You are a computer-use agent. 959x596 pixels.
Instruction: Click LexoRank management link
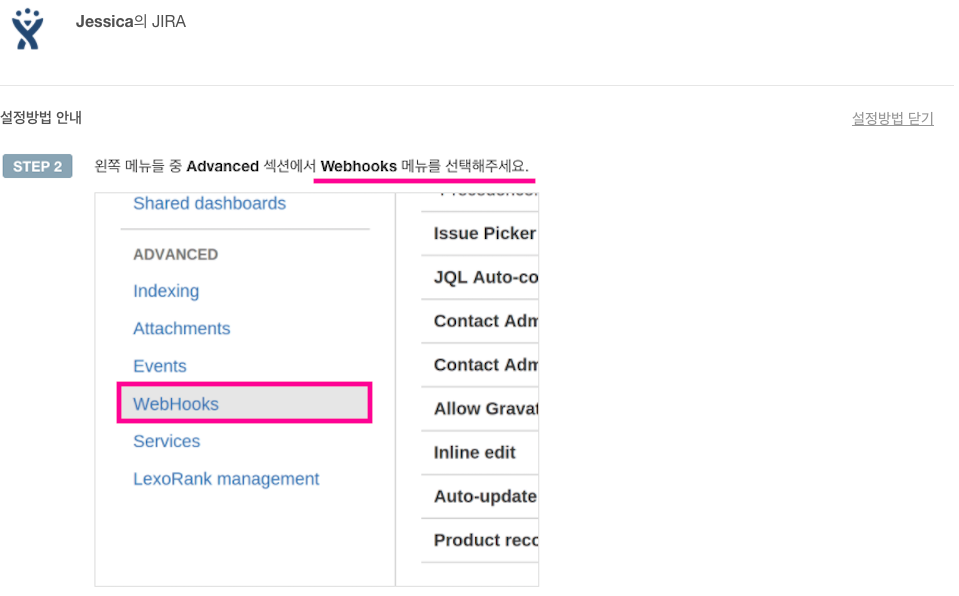pyautogui.click(x=226, y=479)
